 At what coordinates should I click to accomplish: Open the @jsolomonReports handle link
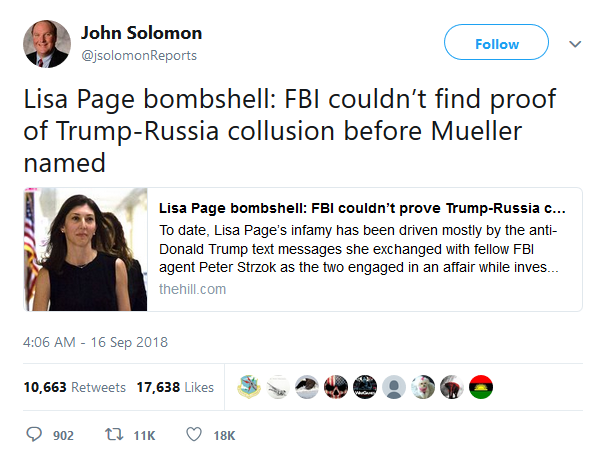[139, 55]
